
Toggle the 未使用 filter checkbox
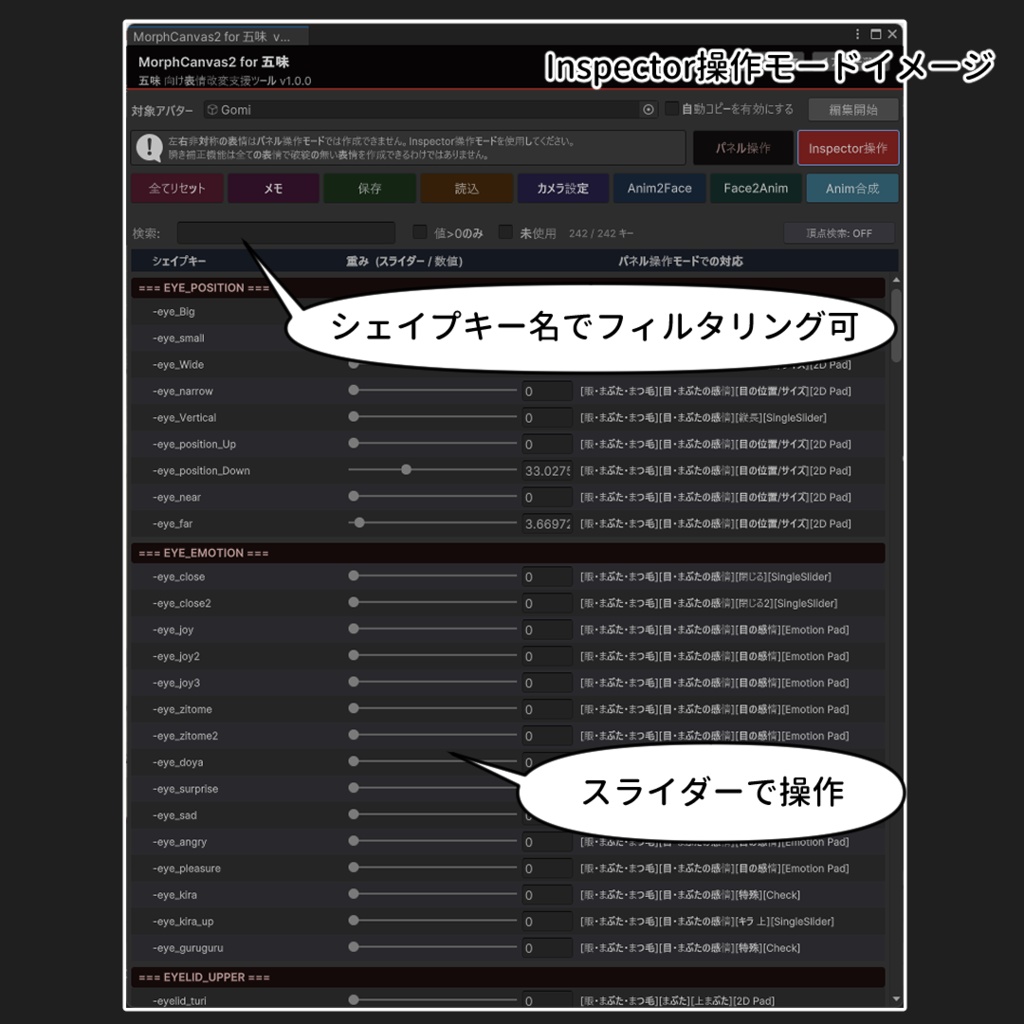(x=505, y=232)
